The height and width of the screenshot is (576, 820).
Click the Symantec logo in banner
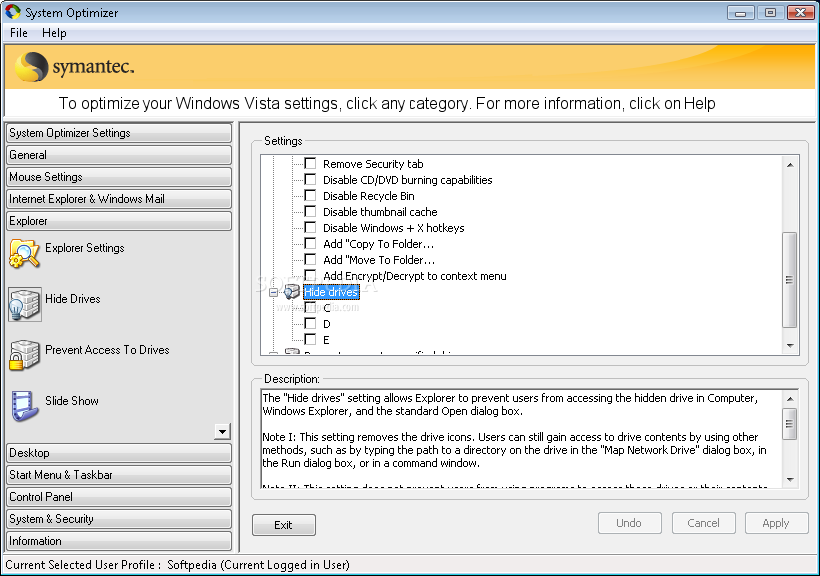tap(75, 67)
